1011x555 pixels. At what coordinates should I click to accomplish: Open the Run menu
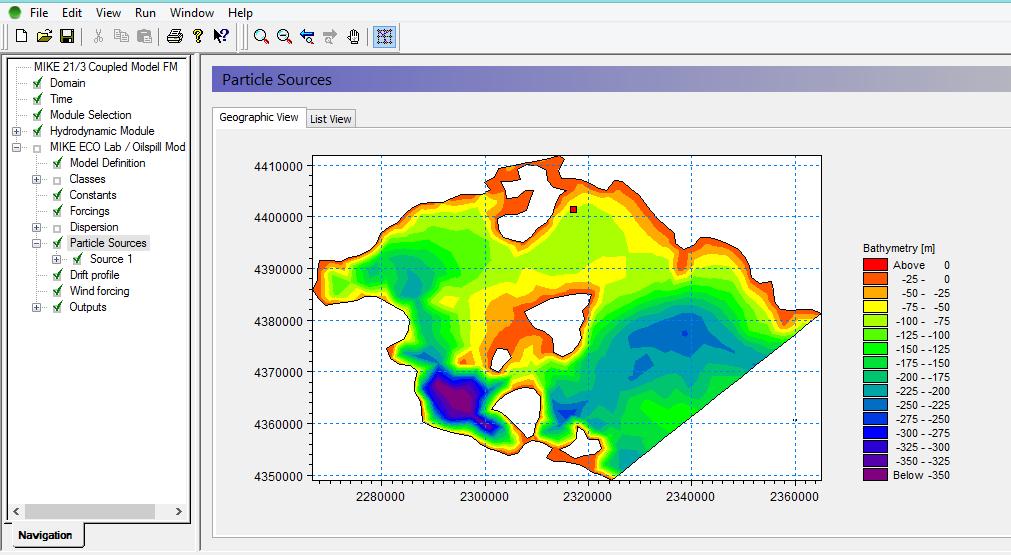coord(145,13)
